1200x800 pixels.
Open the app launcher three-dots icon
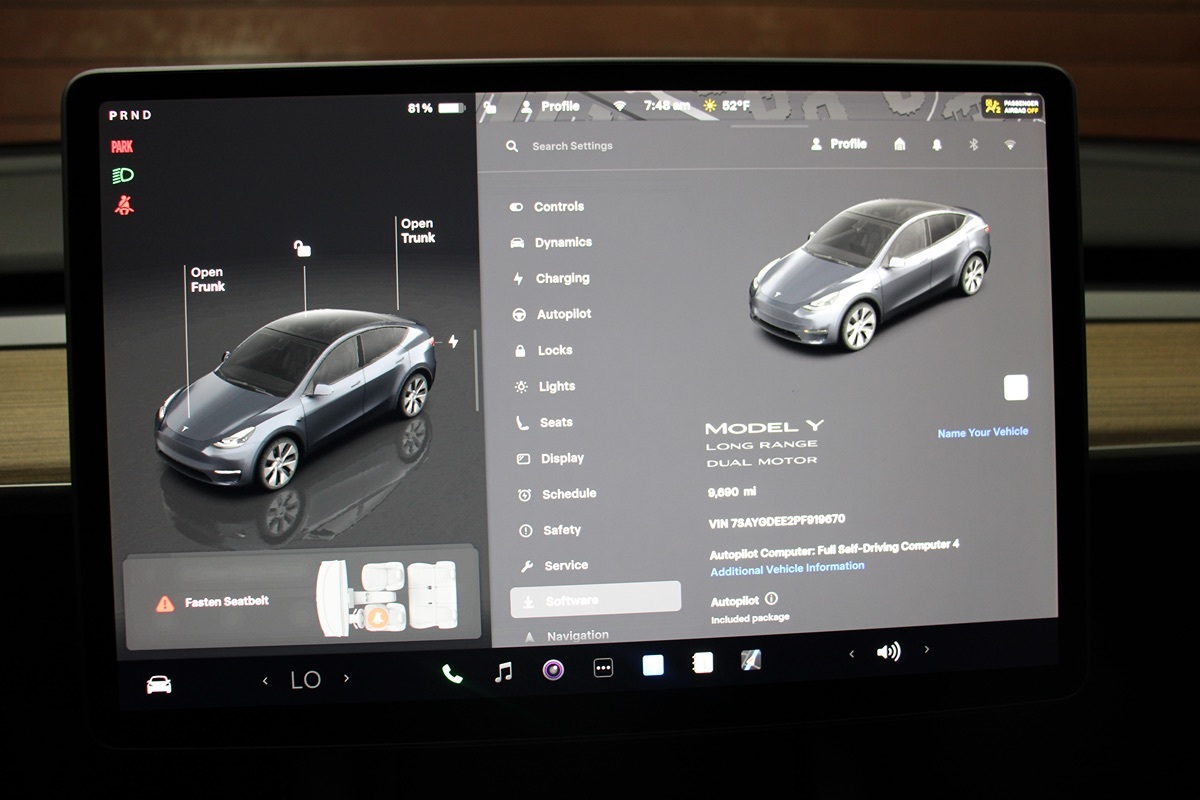(x=603, y=668)
